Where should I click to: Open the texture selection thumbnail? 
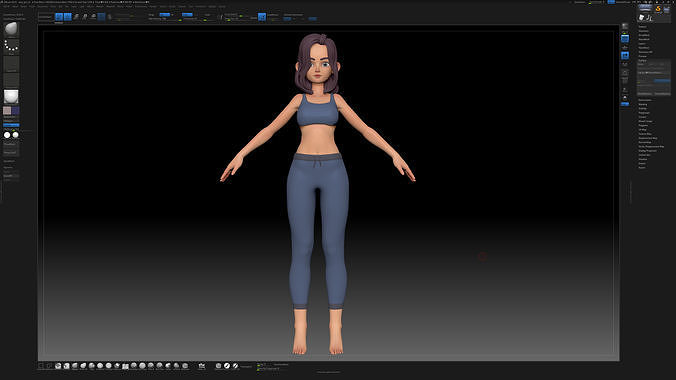(11, 80)
